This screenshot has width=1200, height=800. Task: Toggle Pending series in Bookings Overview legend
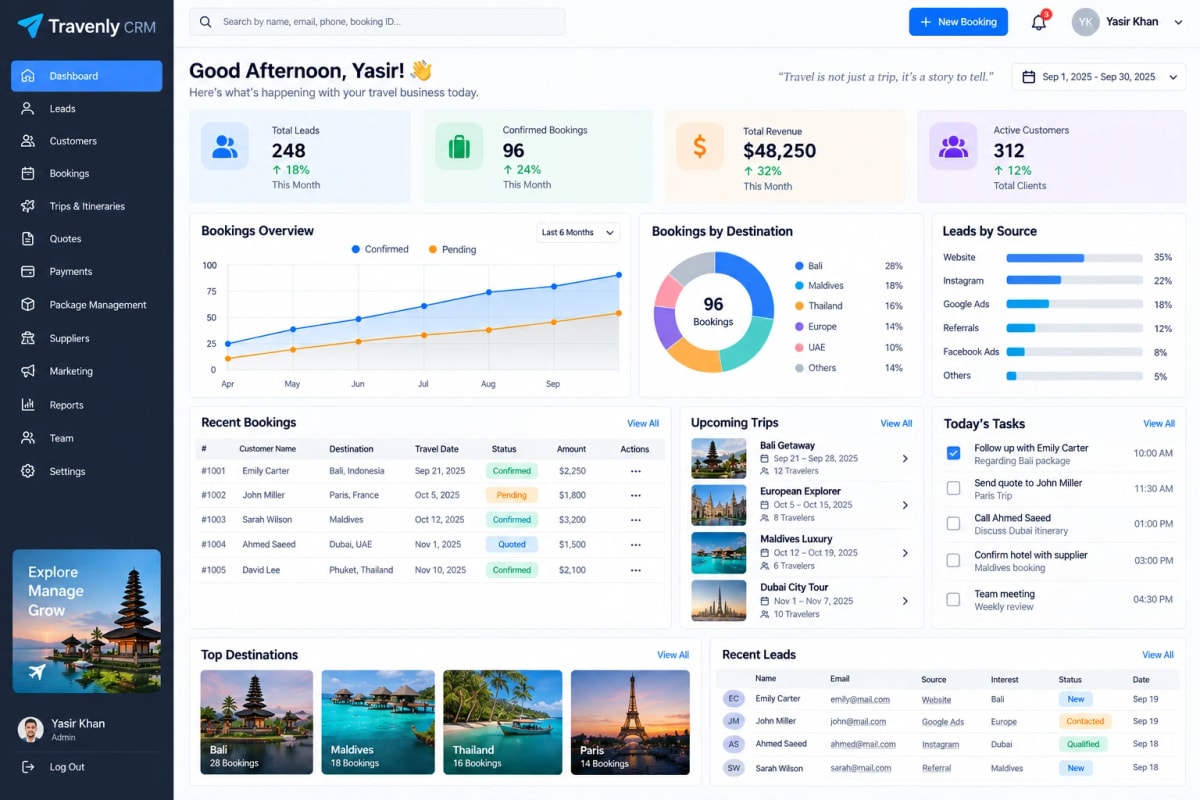pos(453,249)
